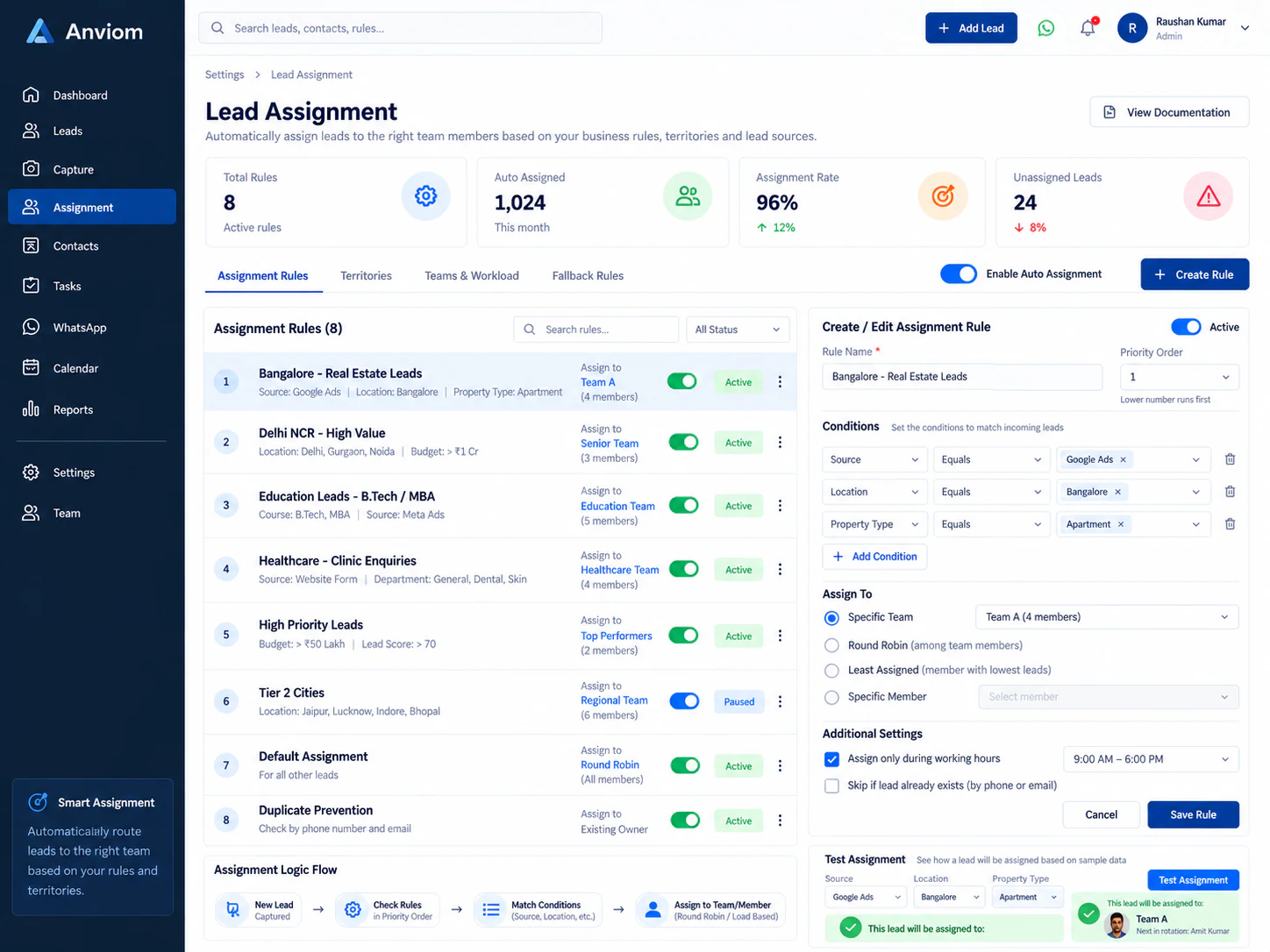Click the Save Rule button

1193,814
